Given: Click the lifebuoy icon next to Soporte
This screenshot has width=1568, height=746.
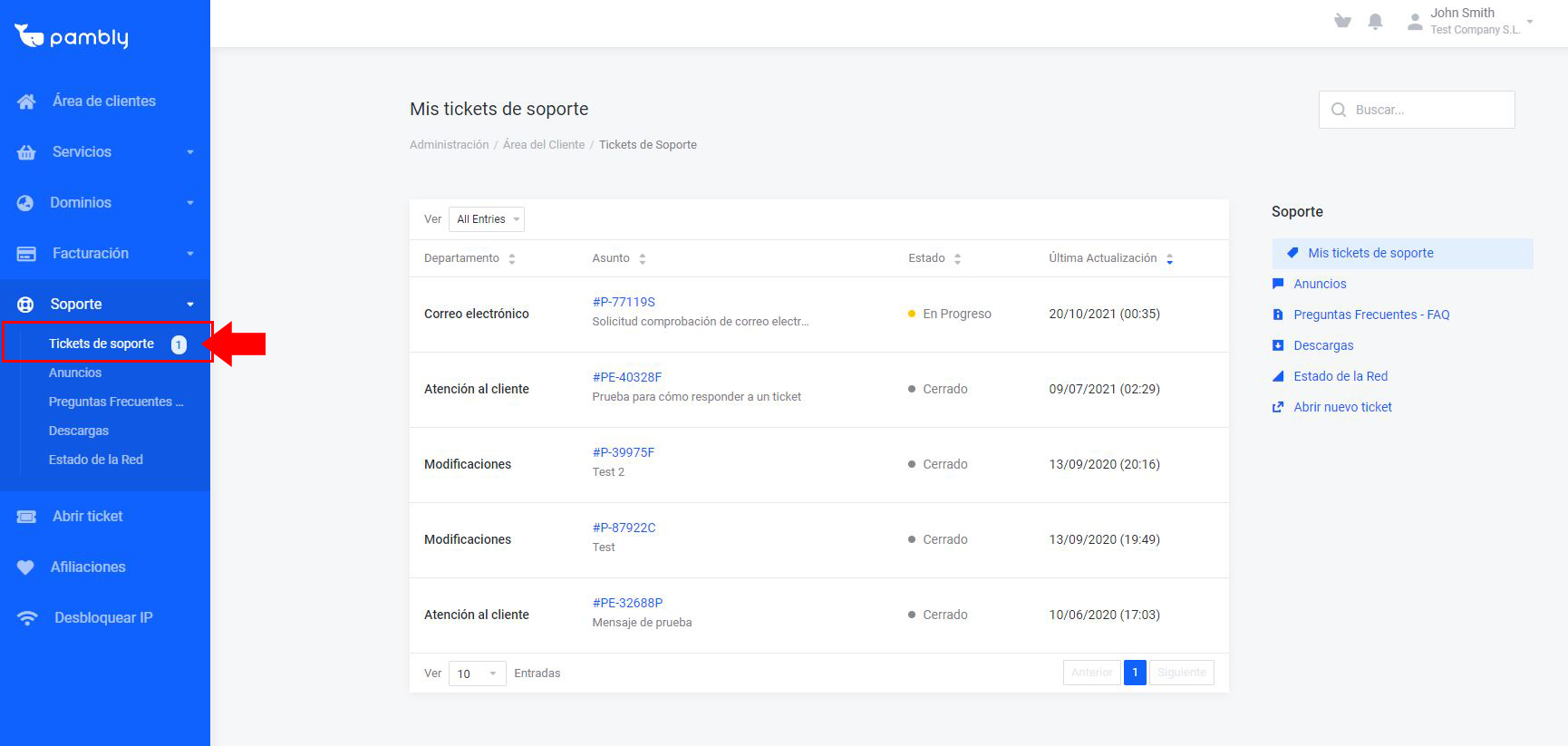Looking at the screenshot, I should click(25, 305).
